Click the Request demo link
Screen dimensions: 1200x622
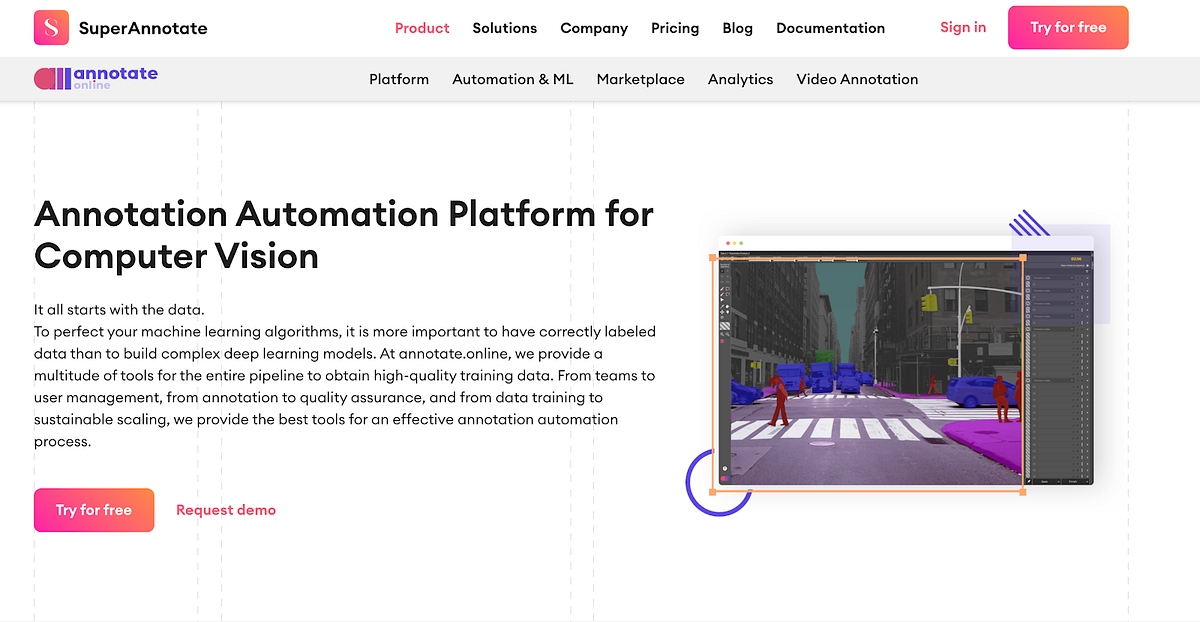pos(226,510)
